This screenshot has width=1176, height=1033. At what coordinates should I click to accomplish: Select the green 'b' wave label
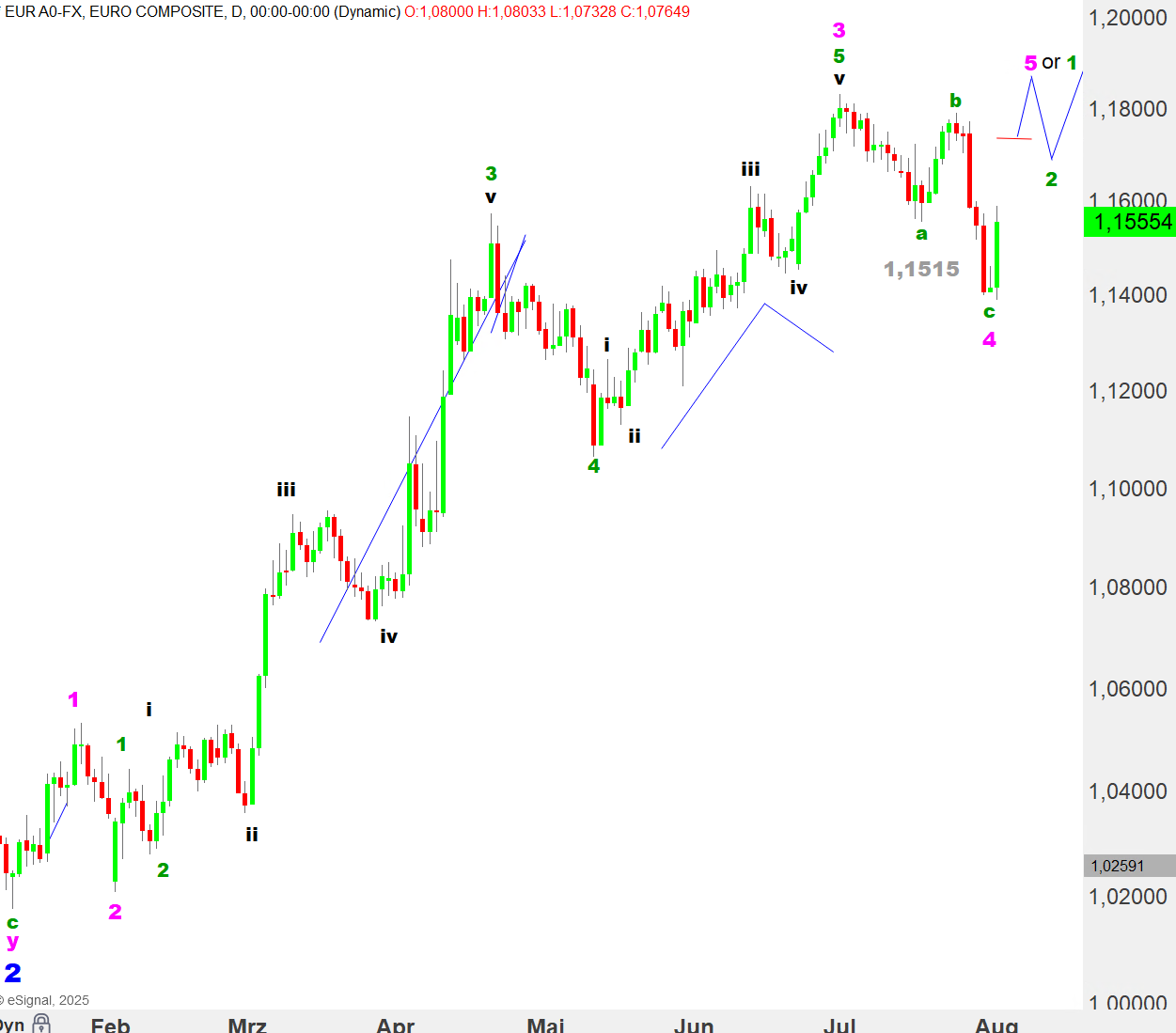955,101
